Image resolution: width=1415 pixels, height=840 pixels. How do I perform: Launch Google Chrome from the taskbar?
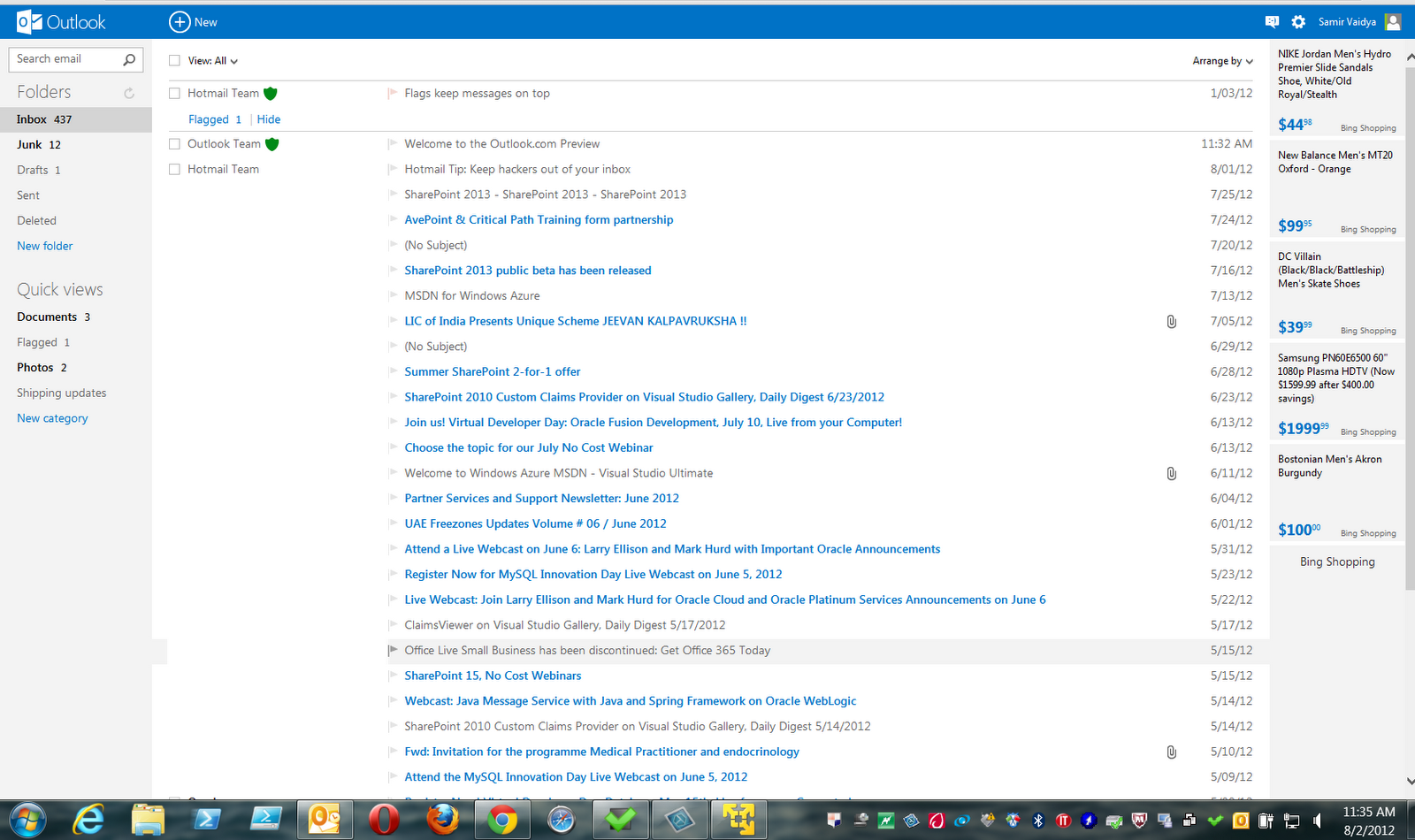502,820
